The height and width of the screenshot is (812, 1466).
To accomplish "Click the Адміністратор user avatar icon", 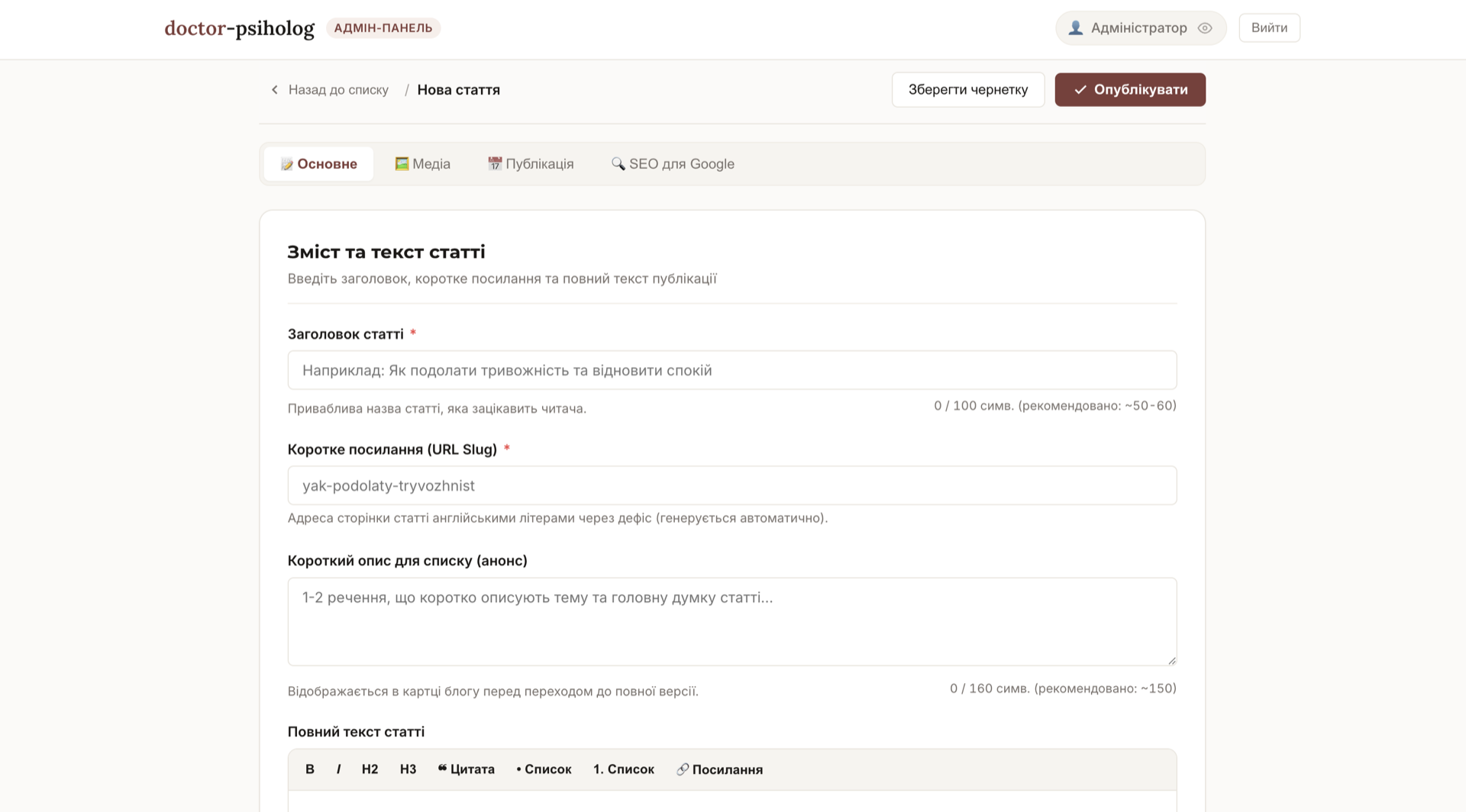I will [x=1075, y=28].
